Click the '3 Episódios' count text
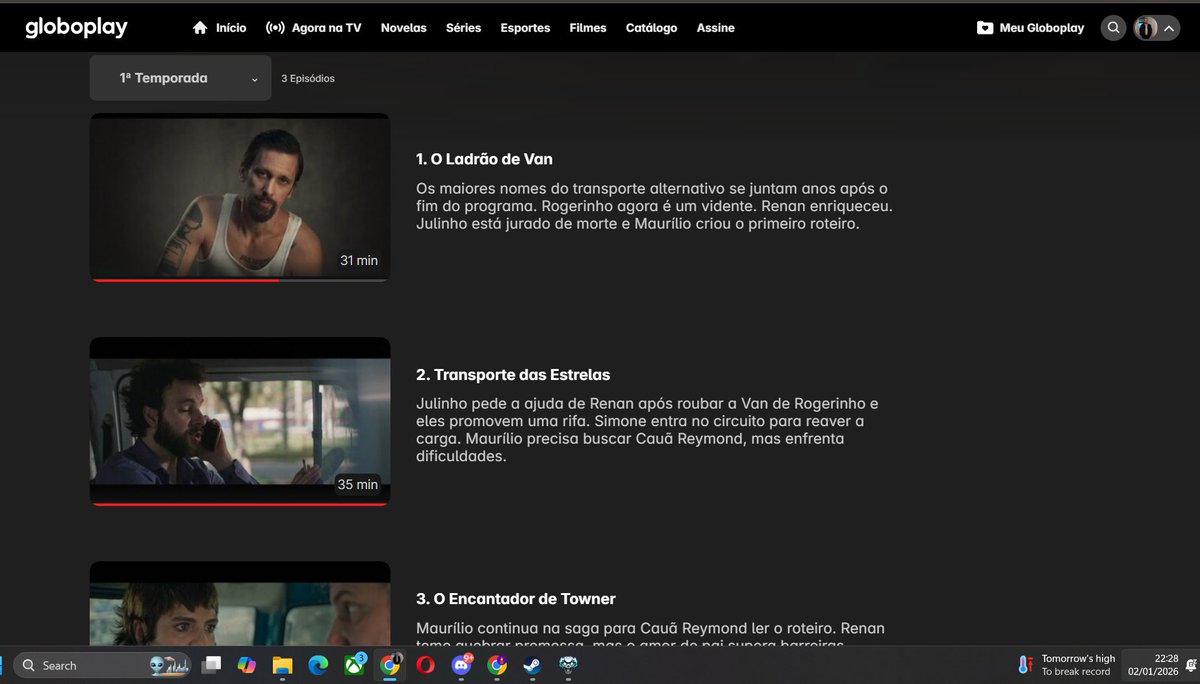Viewport: 1200px width, 684px height. 308,78
